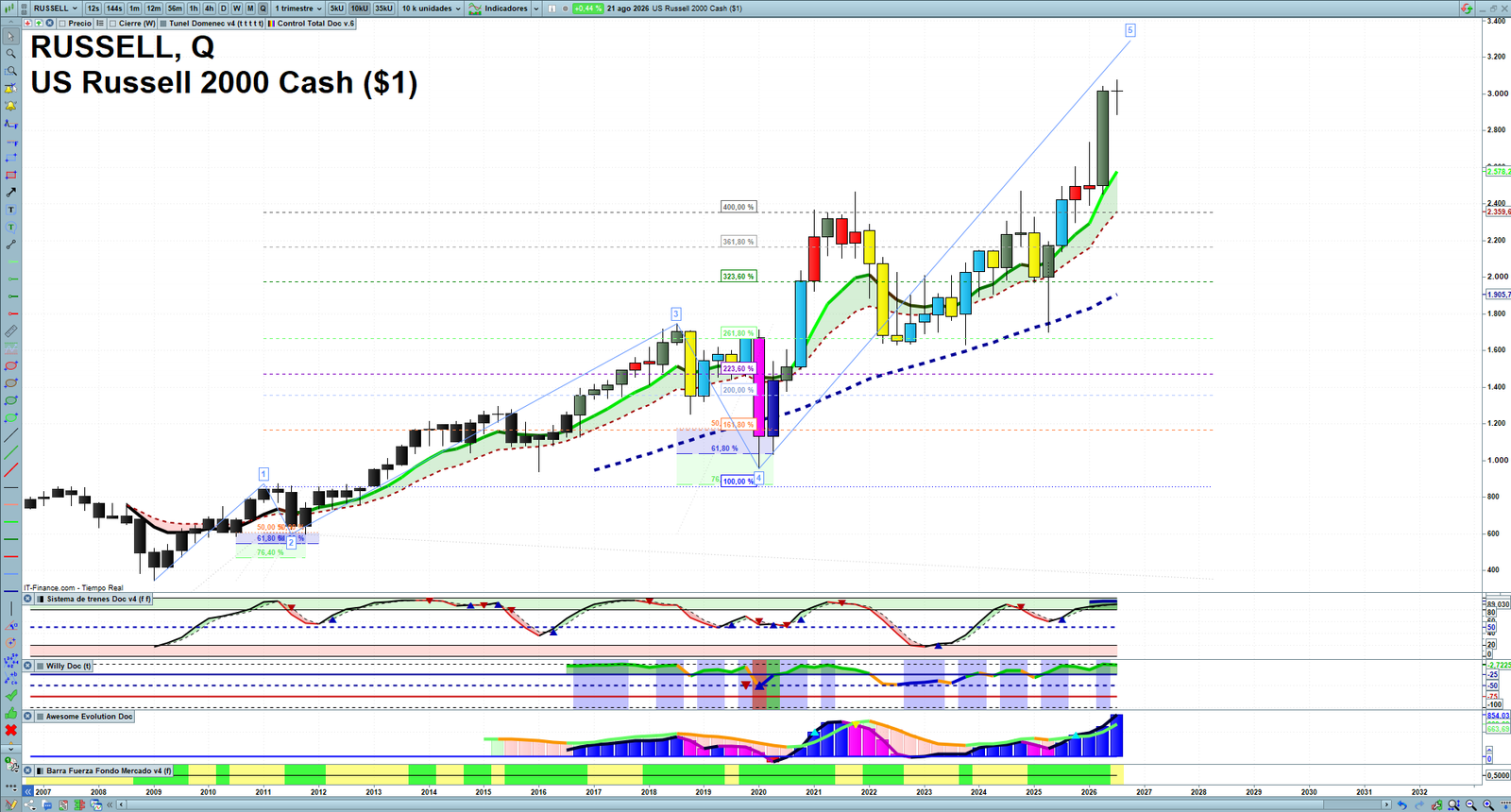Click the 56m timeframe button
The width and height of the screenshot is (1511, 812).
click(x=175, y=8)
